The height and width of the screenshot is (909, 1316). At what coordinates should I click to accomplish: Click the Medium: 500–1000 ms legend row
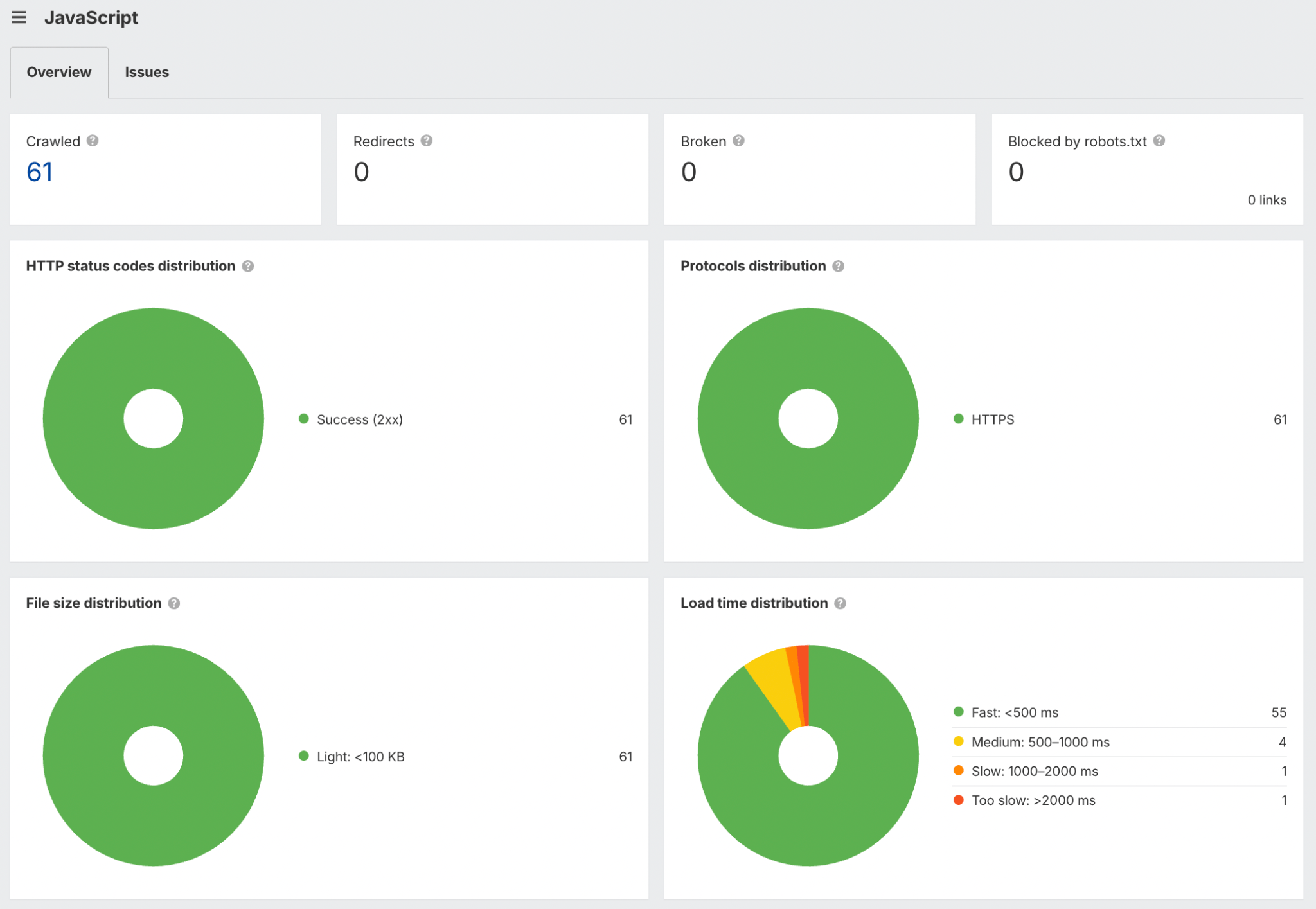click(1120, 742)
